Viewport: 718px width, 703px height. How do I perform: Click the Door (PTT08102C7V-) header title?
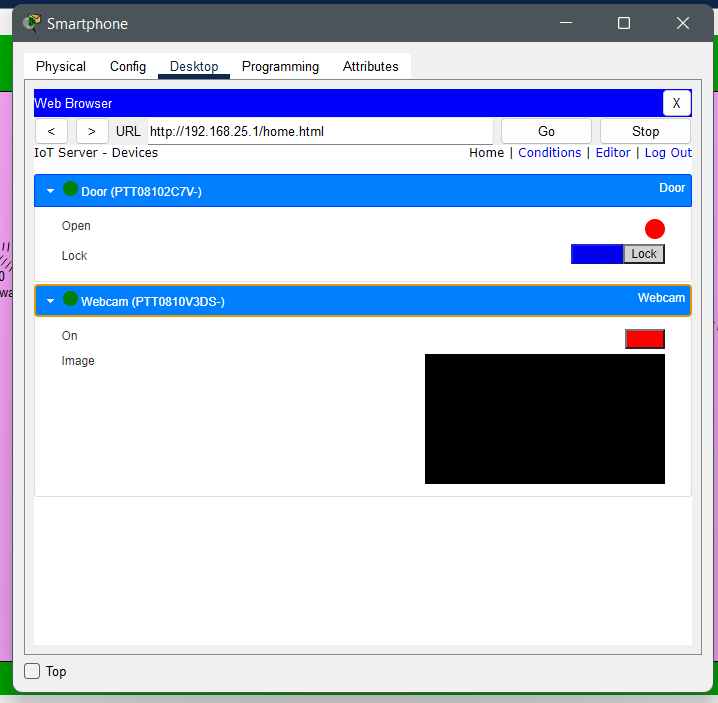(x=141, y=191)
